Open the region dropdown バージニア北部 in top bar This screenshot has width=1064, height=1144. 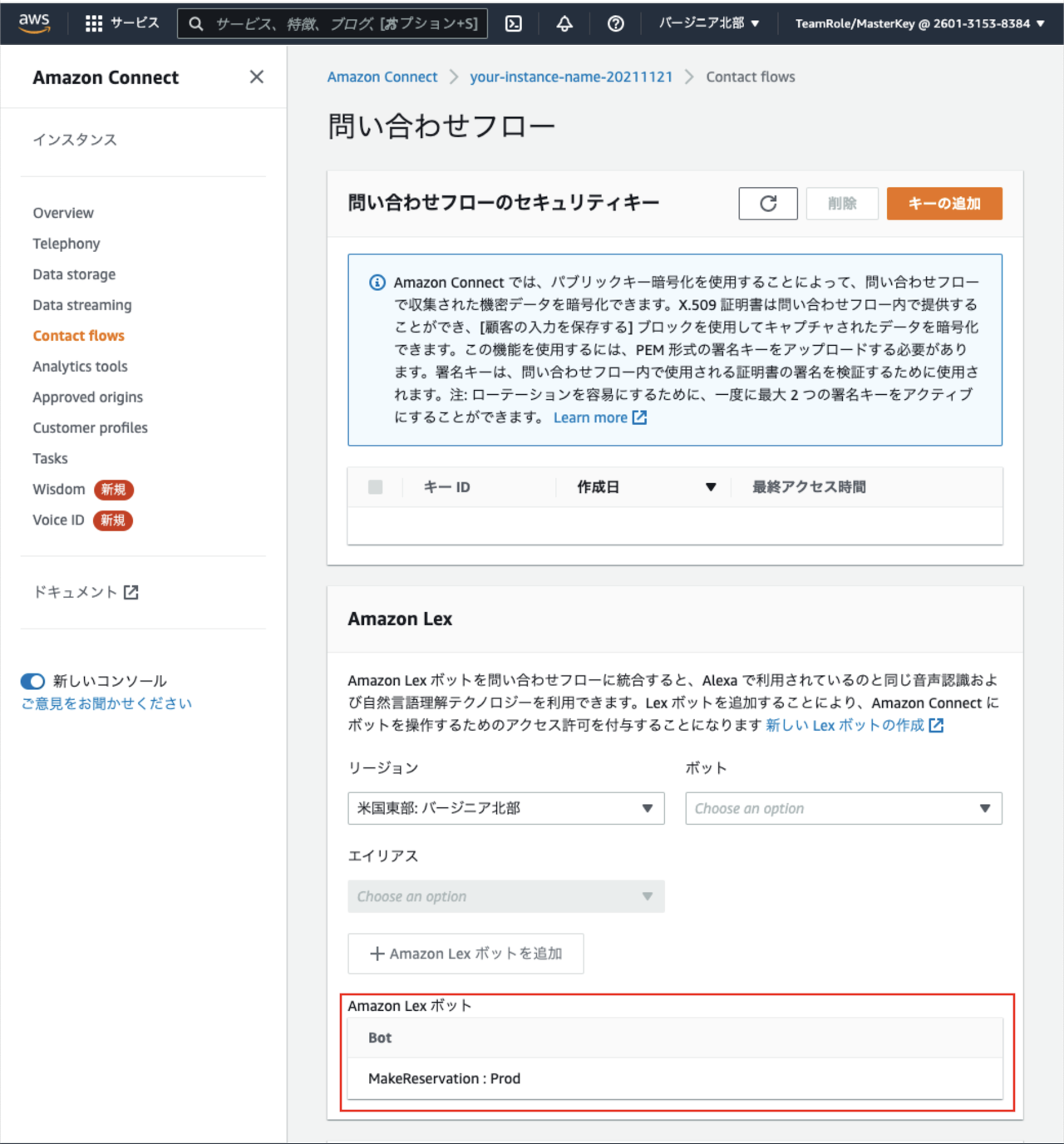709,23
